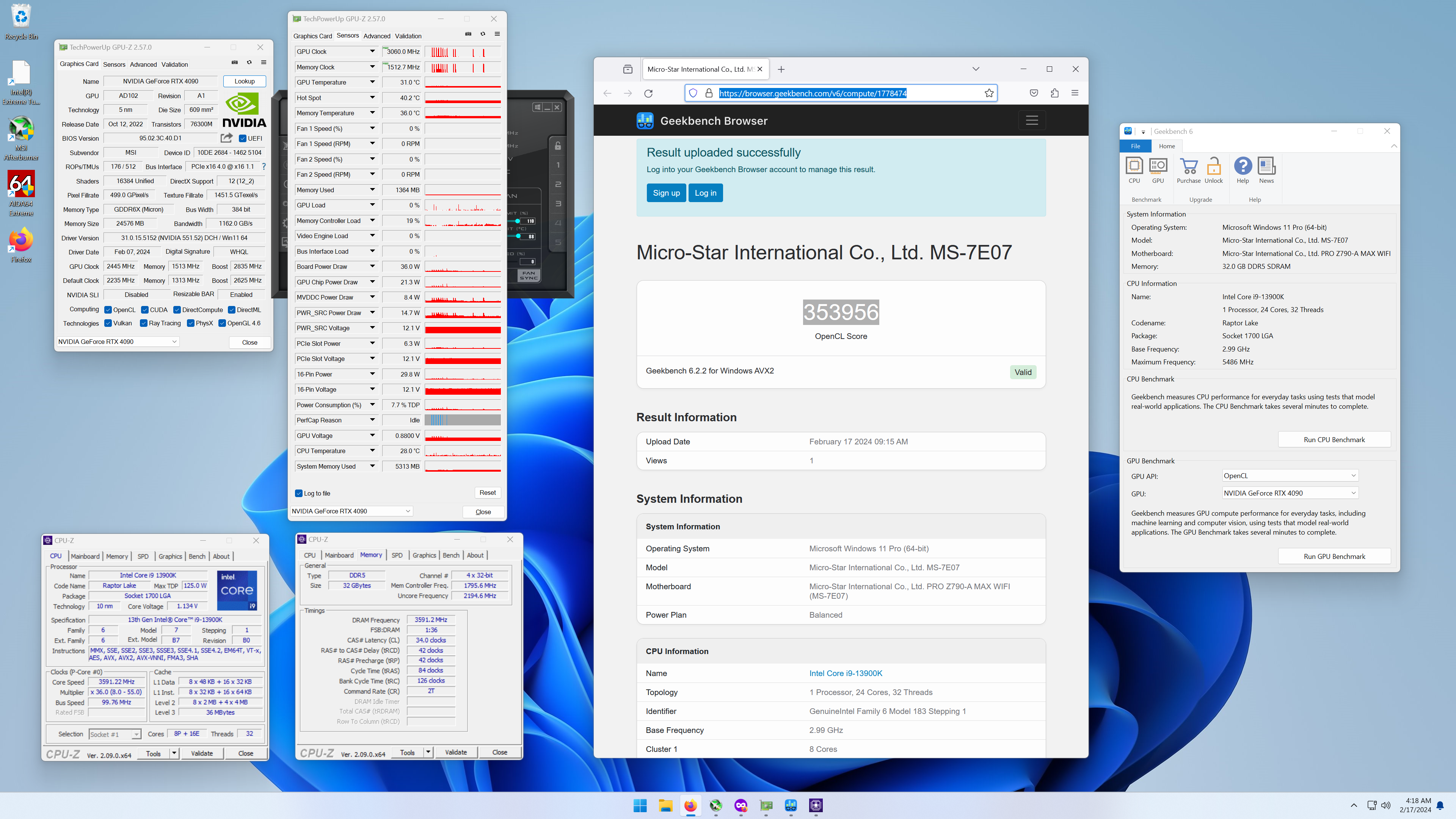Switch to Sensors tab in GPU-Z Graphics Card window
Viewport: 1456px width, 819px height.
pyautogui.click(x=114, y=64)
